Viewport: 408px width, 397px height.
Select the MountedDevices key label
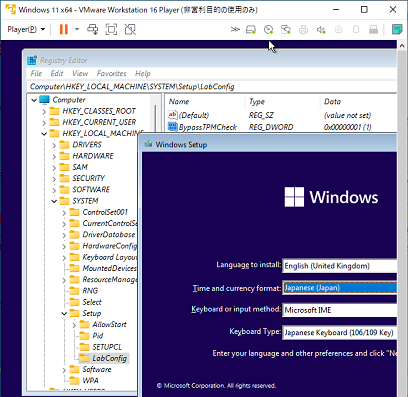click(x=109, y=268)
